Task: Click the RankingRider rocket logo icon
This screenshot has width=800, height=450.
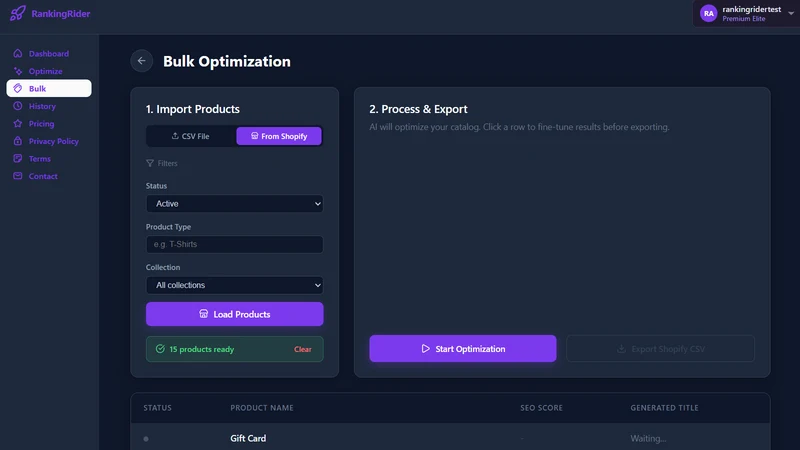Action: [17, 13]
